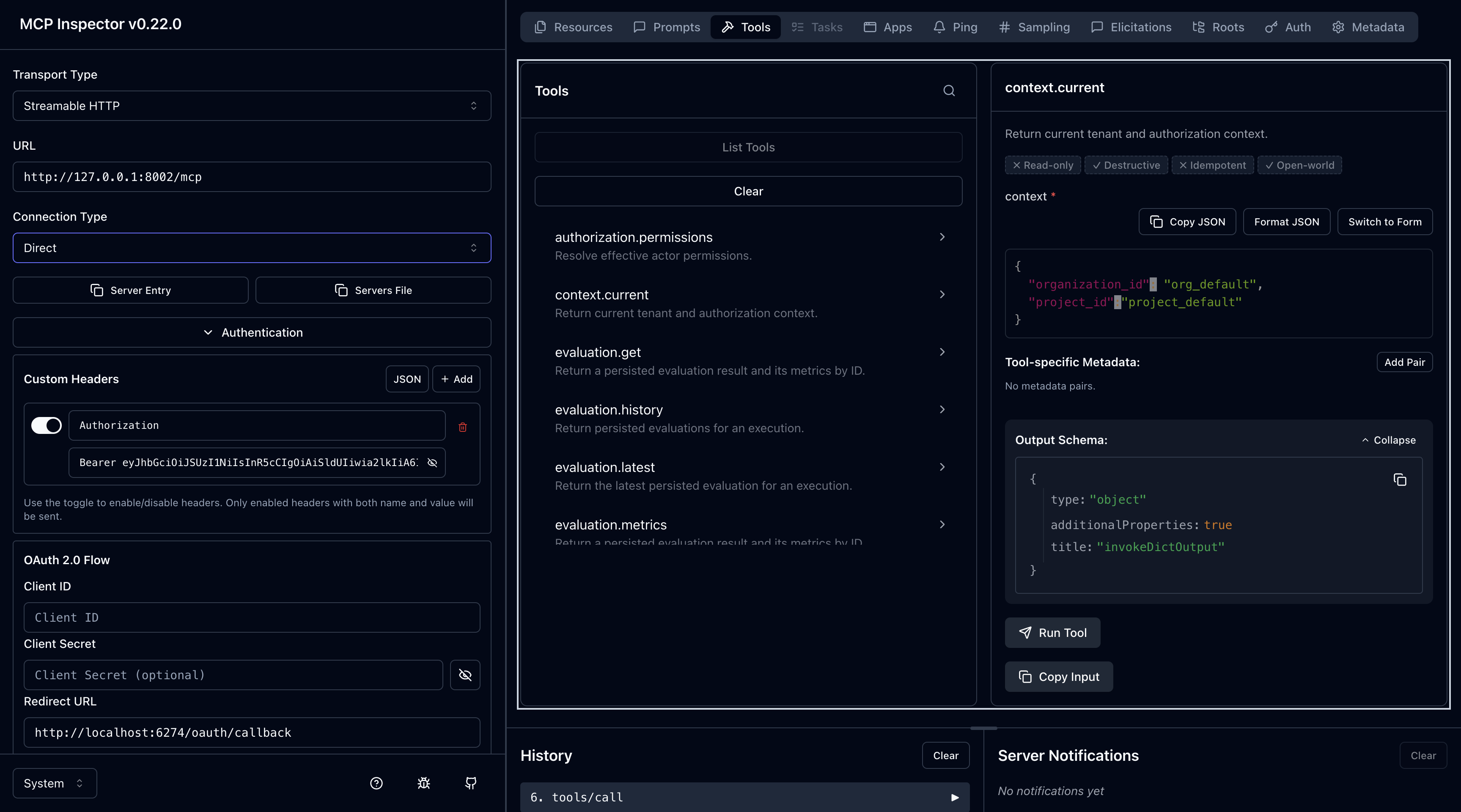Click the Redirect URL input field
The width and height of the screenshot is (1461, 812).
pos(252,732)
